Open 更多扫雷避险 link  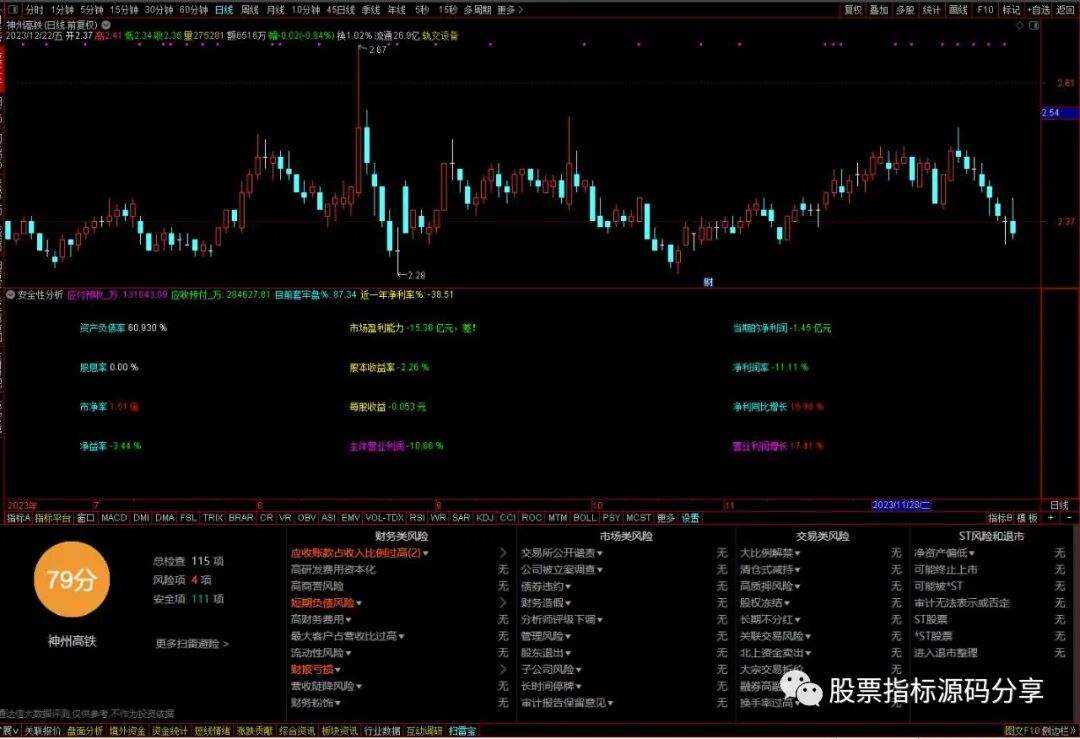(x=192, y=643)
